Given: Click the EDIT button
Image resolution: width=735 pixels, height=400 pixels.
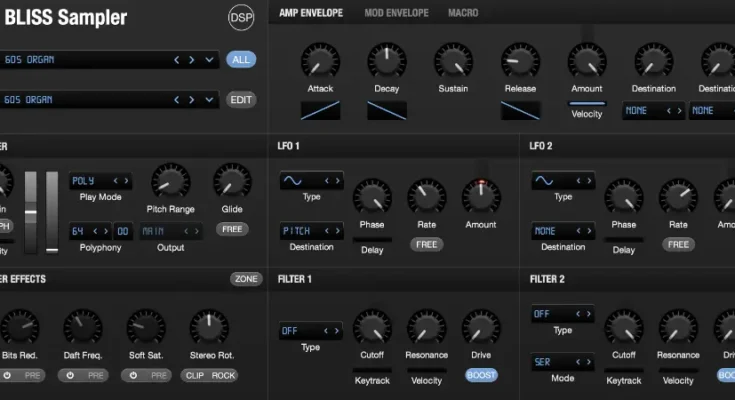Looking at the screenshot, I should [241, 100].
